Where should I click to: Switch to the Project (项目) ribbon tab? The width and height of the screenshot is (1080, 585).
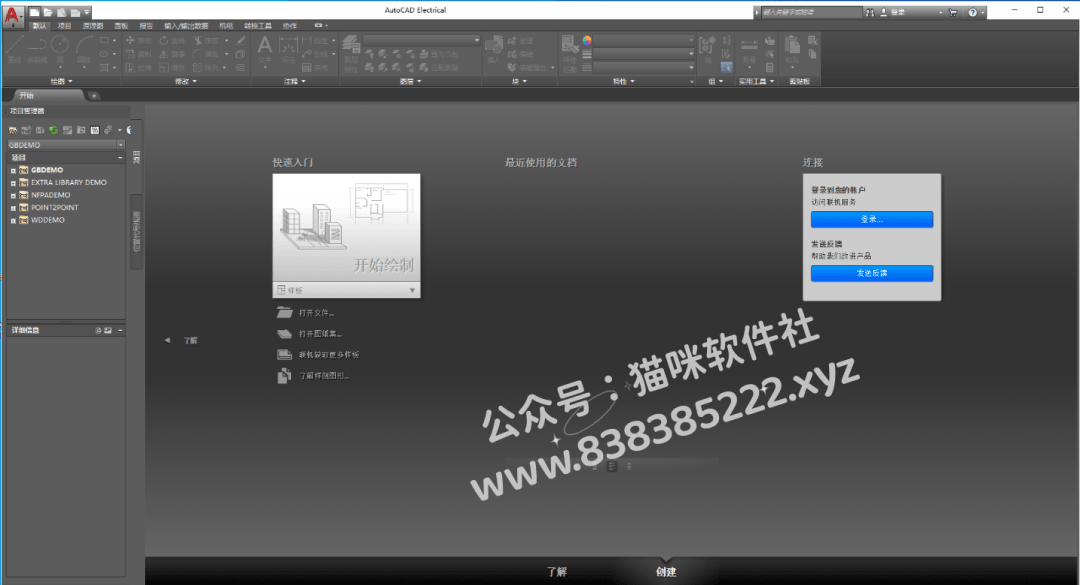click(65, 25)
